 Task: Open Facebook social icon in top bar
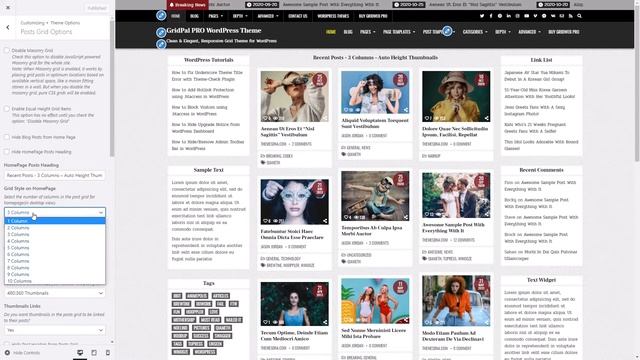pyautogui.click(x=491, y=16)
